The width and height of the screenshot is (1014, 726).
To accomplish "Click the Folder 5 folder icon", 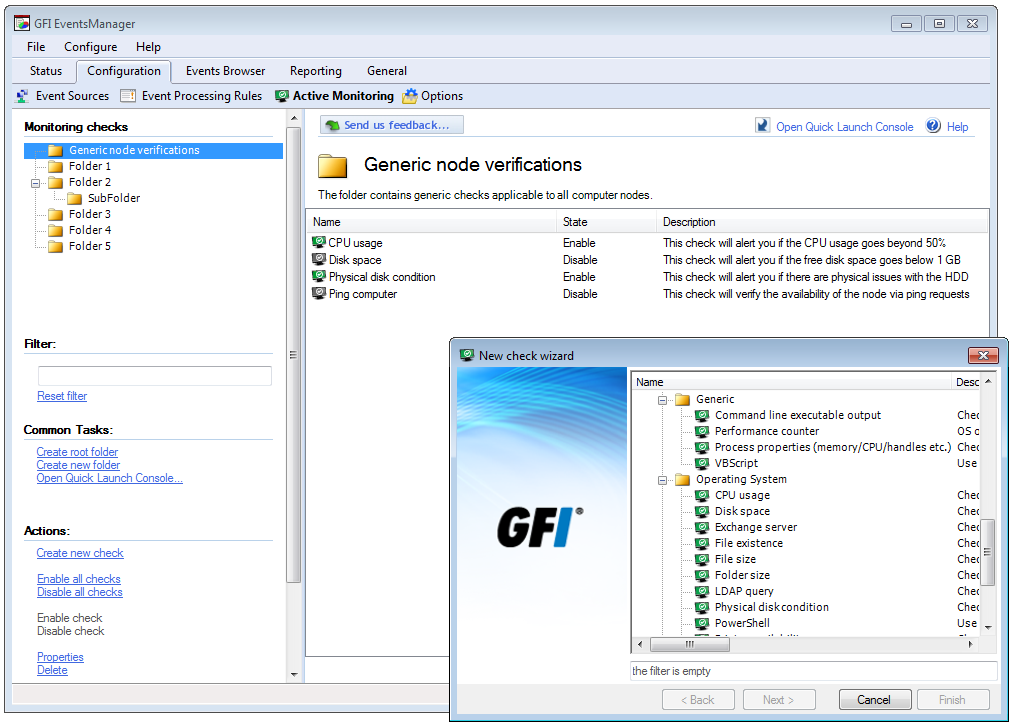I will point(56,246).
